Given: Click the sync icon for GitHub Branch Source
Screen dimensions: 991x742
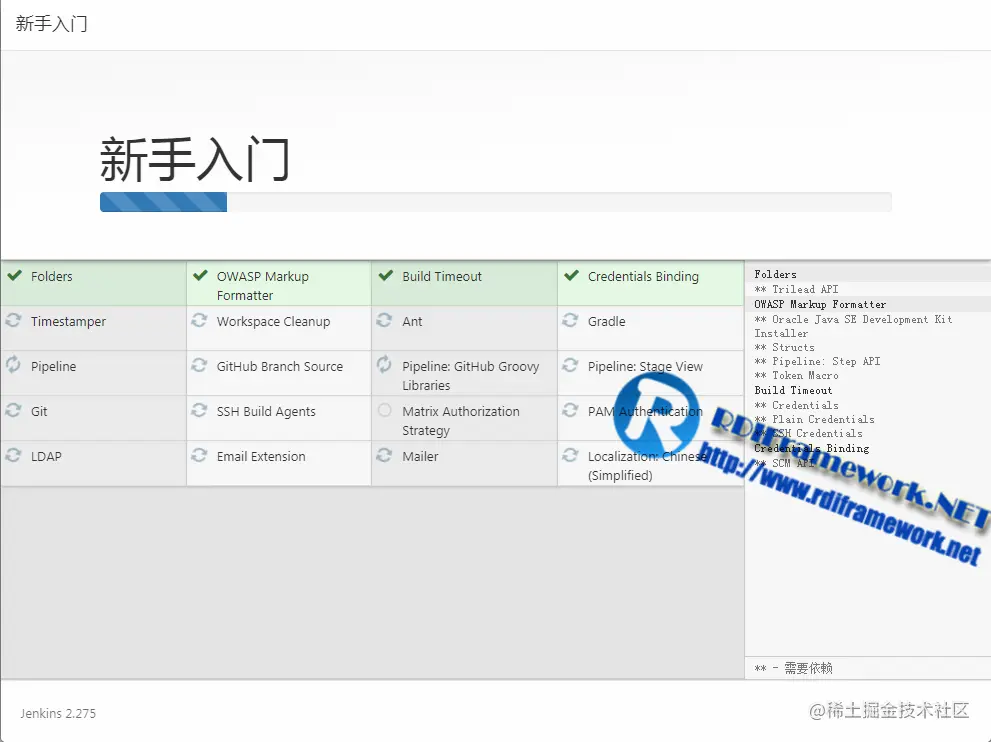Looking at the screenshot, I should pos(199,365).
